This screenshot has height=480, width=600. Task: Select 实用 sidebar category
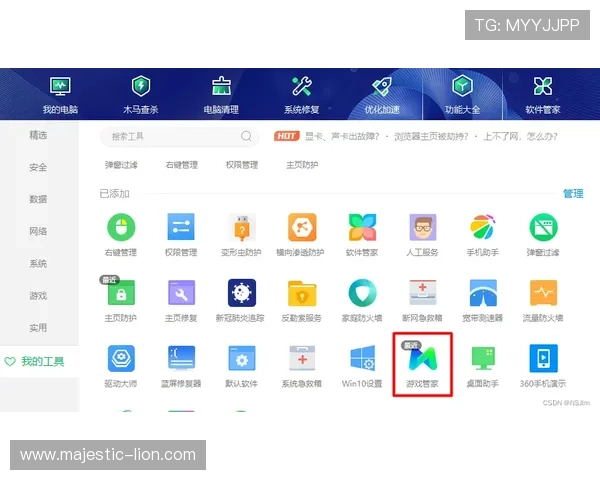38,328
